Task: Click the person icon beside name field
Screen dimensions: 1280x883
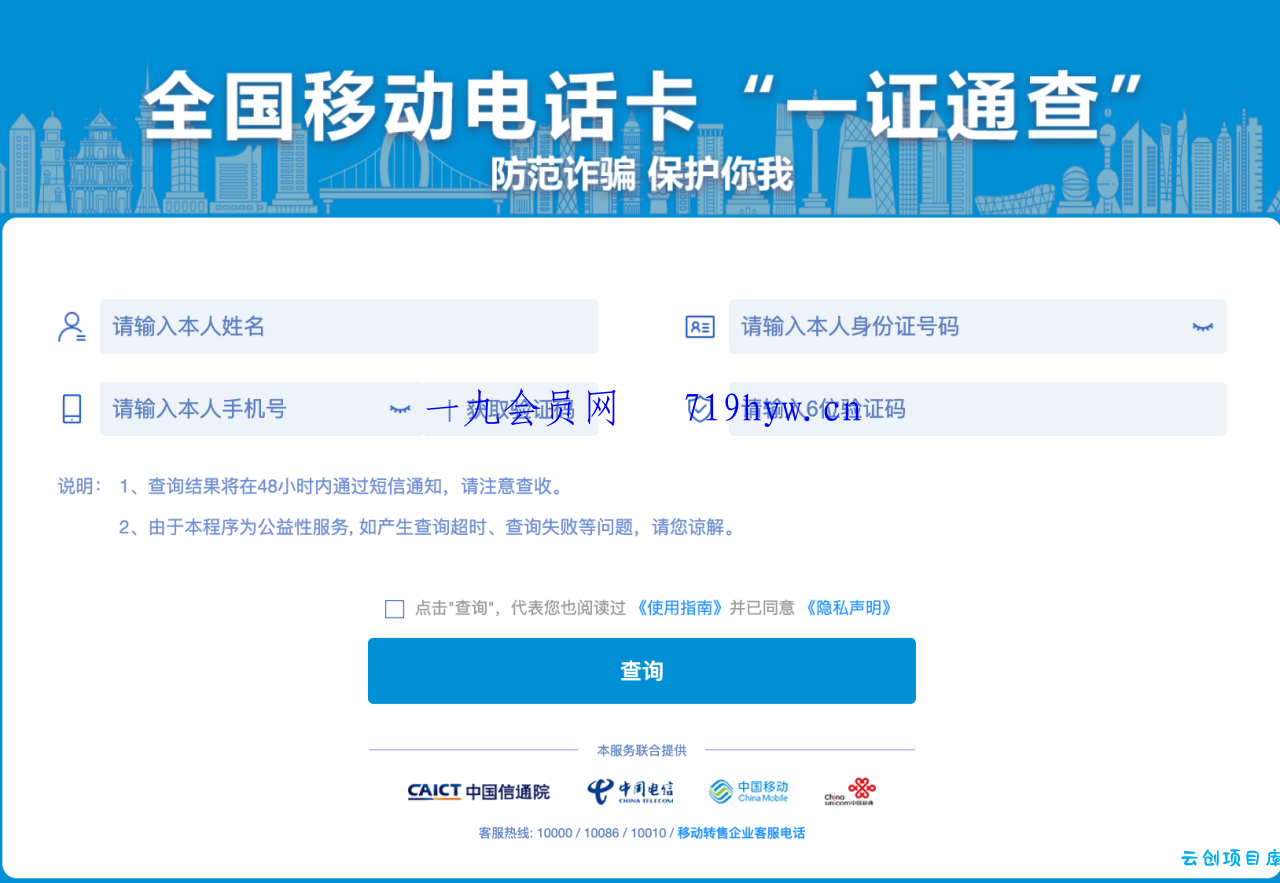Action: point(71,327)
